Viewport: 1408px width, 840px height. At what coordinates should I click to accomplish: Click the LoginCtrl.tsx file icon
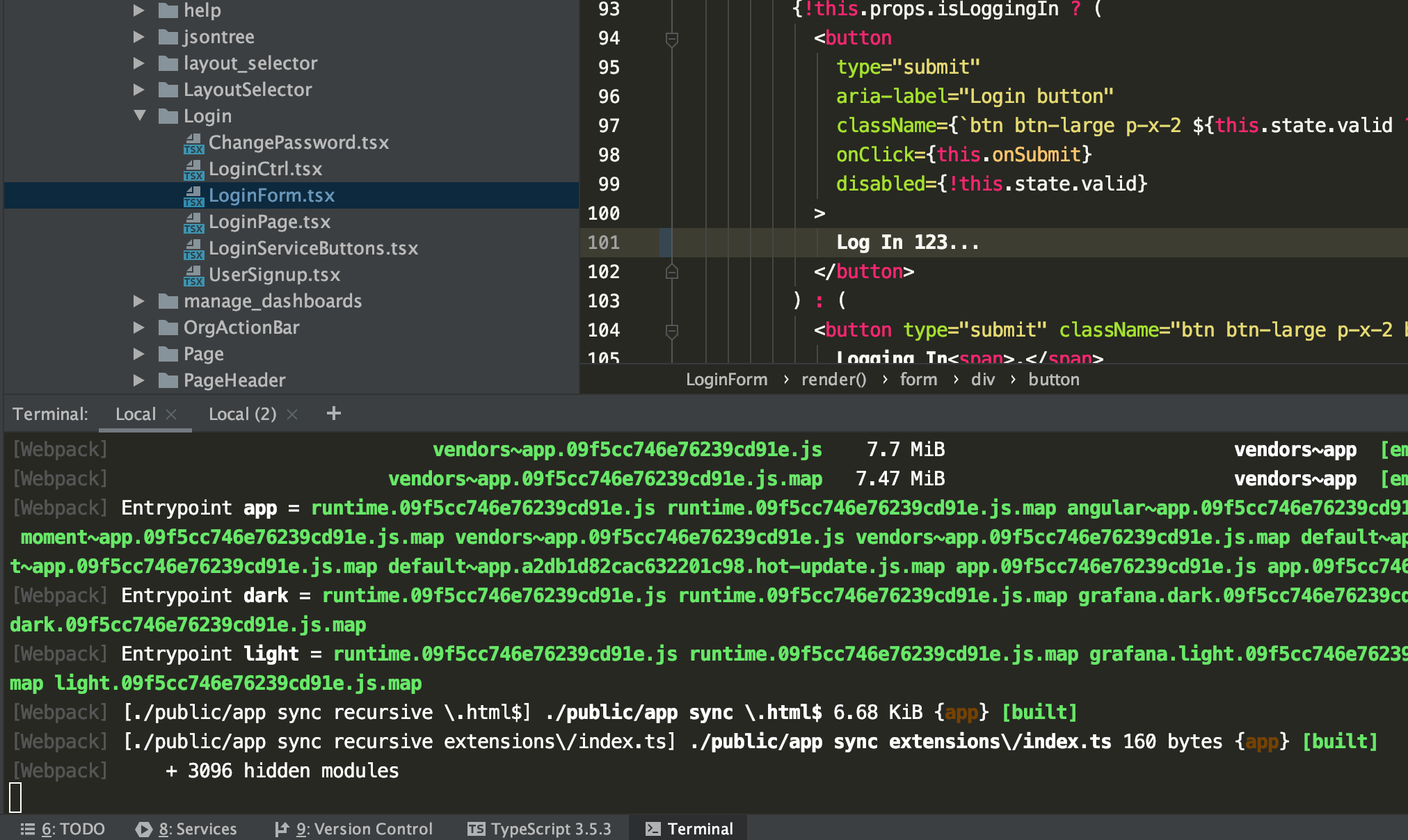[x=193, y=170]
